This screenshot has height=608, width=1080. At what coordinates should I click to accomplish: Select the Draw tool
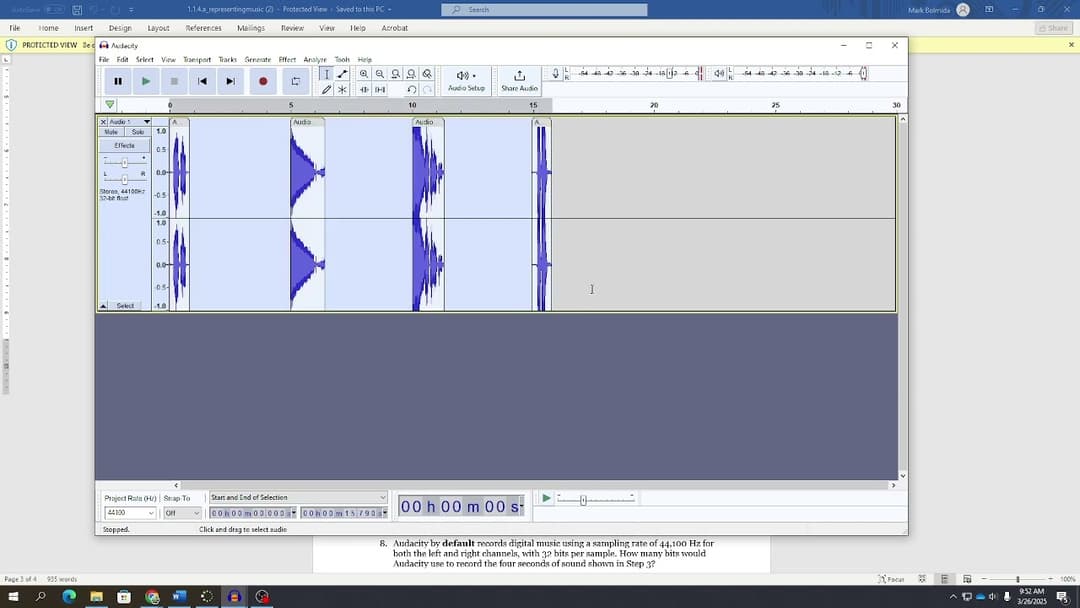click(x=327, y=89)
